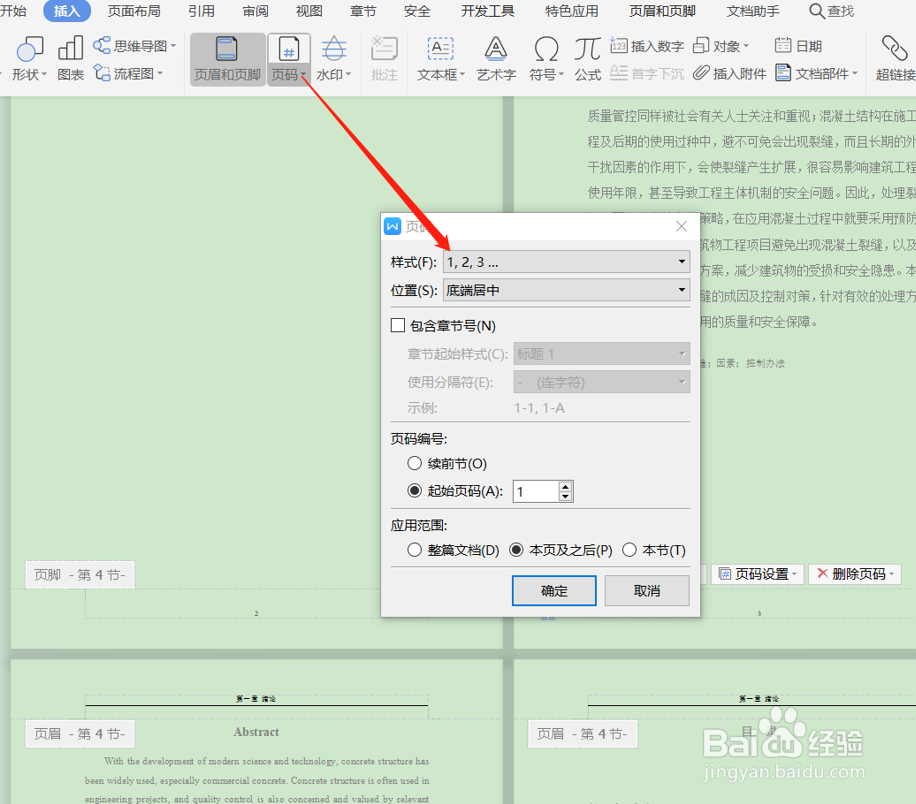Viewport: 916px width, 804px height.
Task: Choose Whole document (整篇文档) scope
Action: coord(414,550)
